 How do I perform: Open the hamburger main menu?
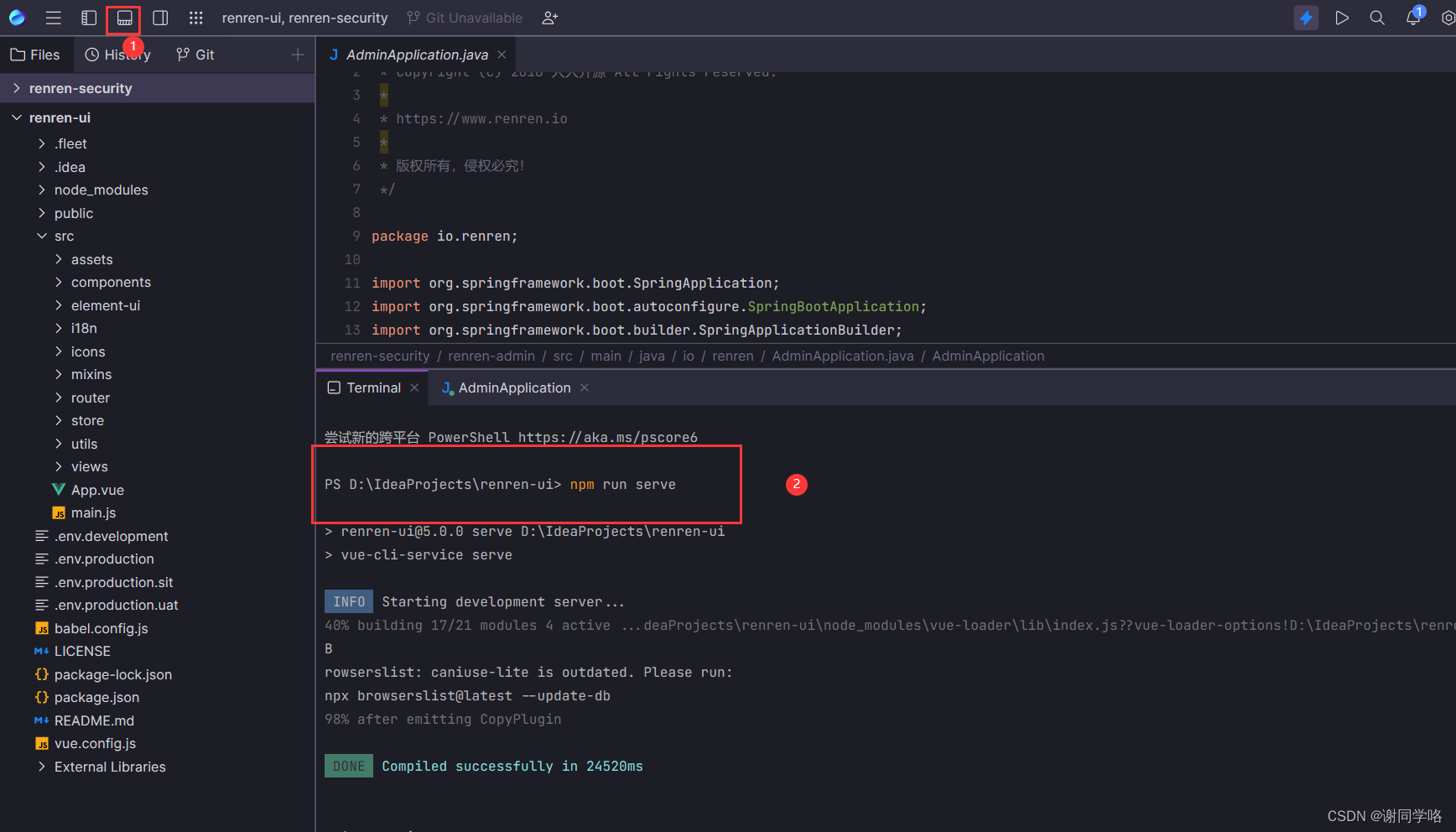pyautogui.click(x=54, y=18)
